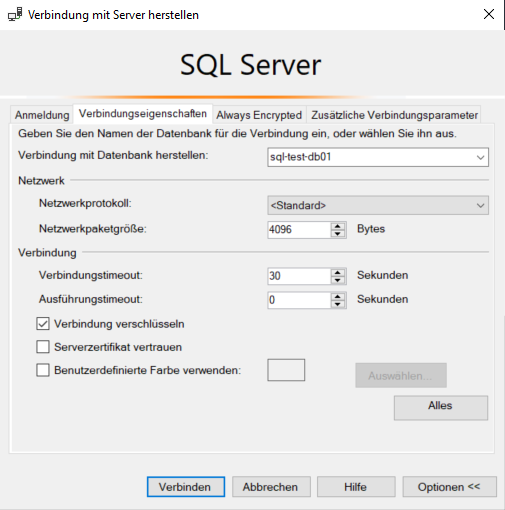Click the Ausführungstimeout value field 0
Image resolution: width=505 pixels, height=510 pixels.
[x=299, y=300]
